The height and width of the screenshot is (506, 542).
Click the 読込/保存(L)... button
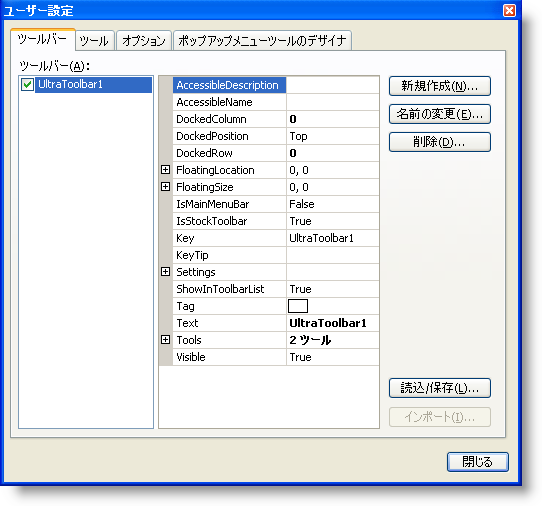tap(440, 388)
